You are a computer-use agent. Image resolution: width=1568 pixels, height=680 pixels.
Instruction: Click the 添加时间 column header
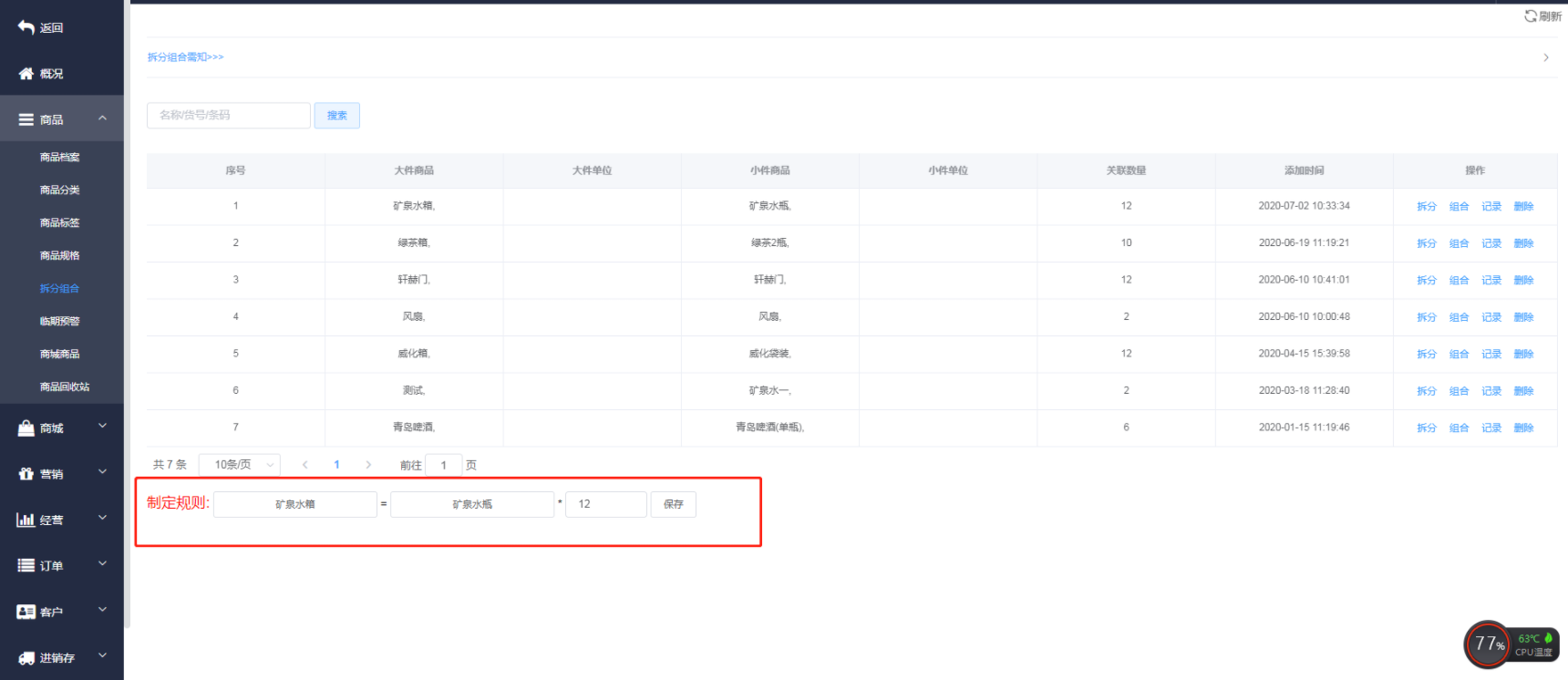click(1305, 170)
